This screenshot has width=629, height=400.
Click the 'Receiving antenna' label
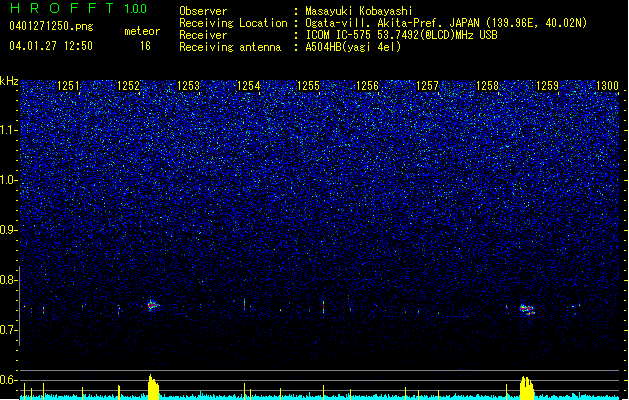(x=230, y=47)
